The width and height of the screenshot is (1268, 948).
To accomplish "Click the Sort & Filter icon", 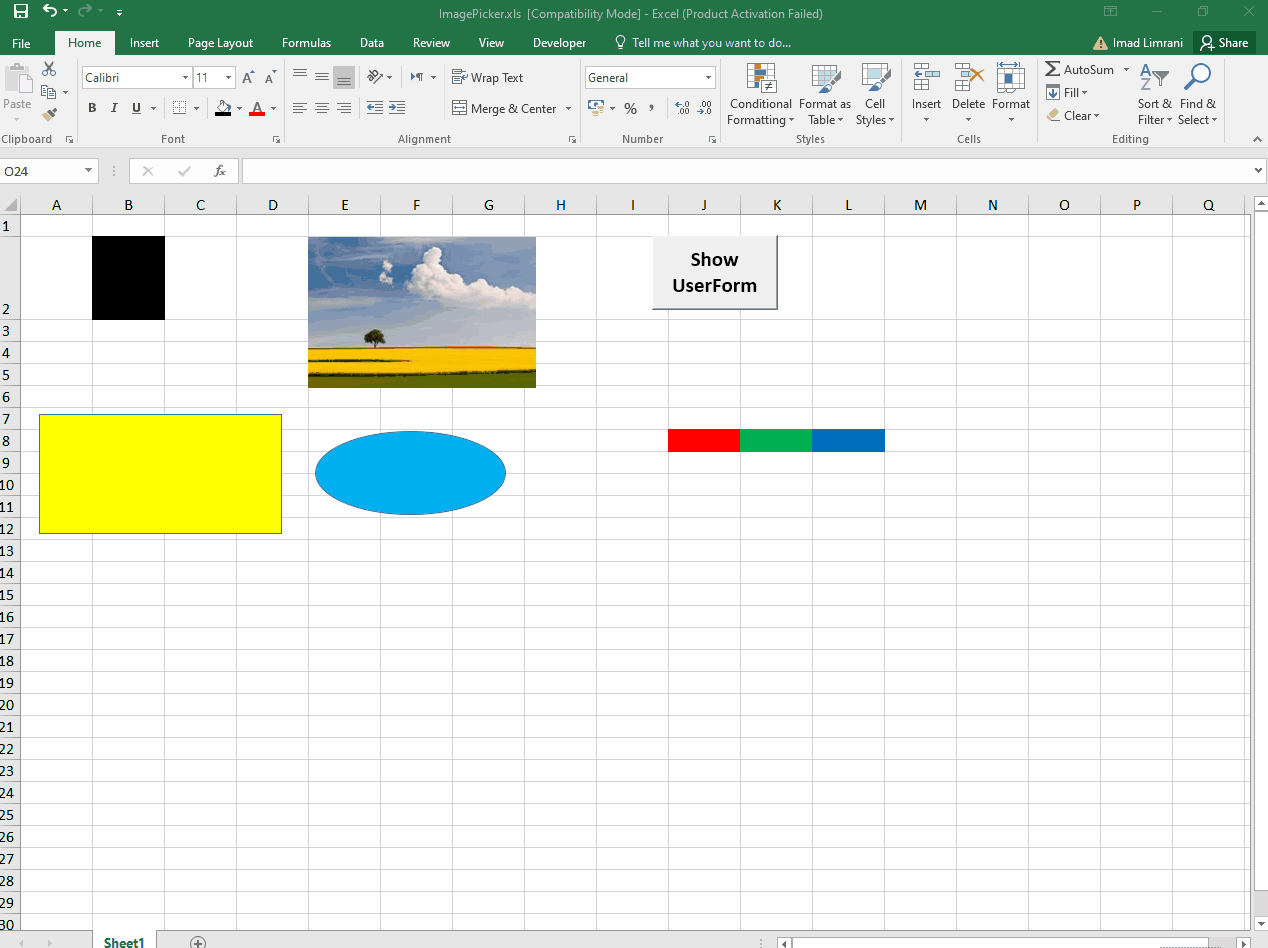I will coord(1154,80).
